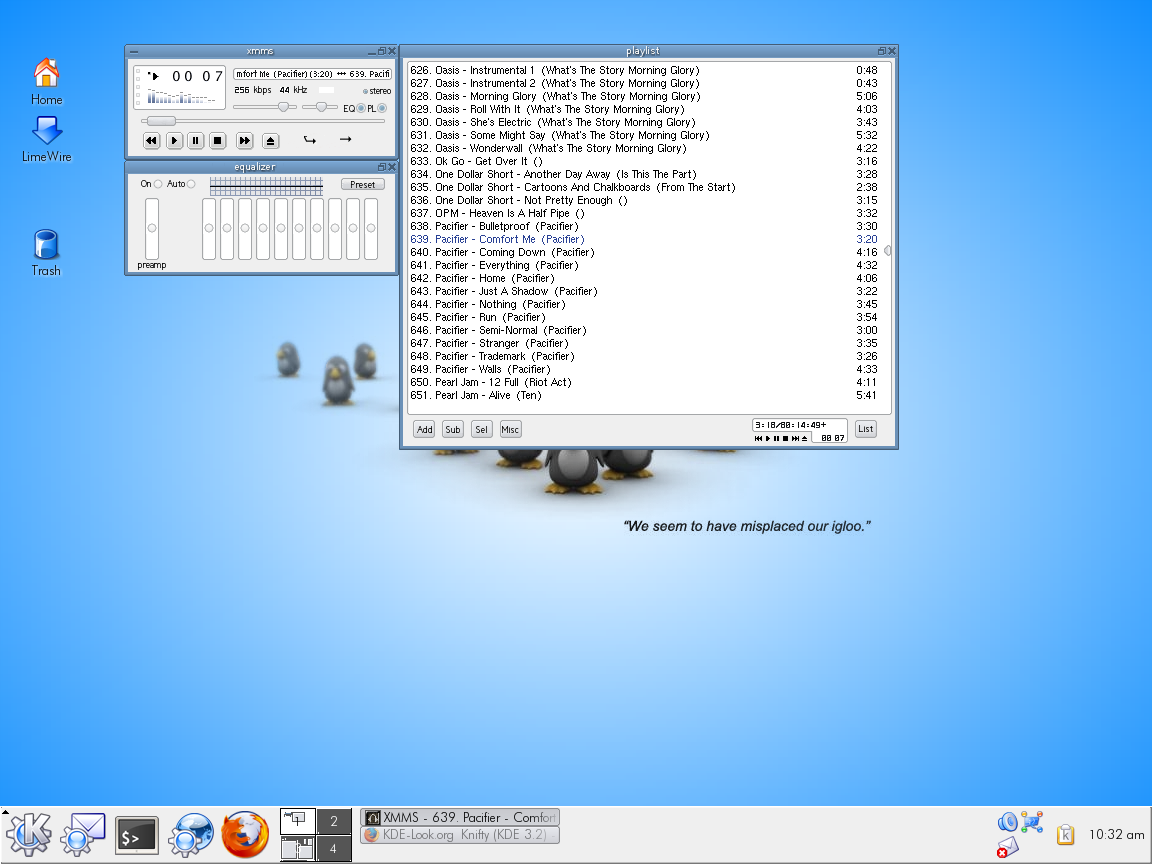Viewport: 1152px width, 864px height.
Task: Select OPM - Heaven Is A Half Pipe
Action: click(x=644, y=214)
